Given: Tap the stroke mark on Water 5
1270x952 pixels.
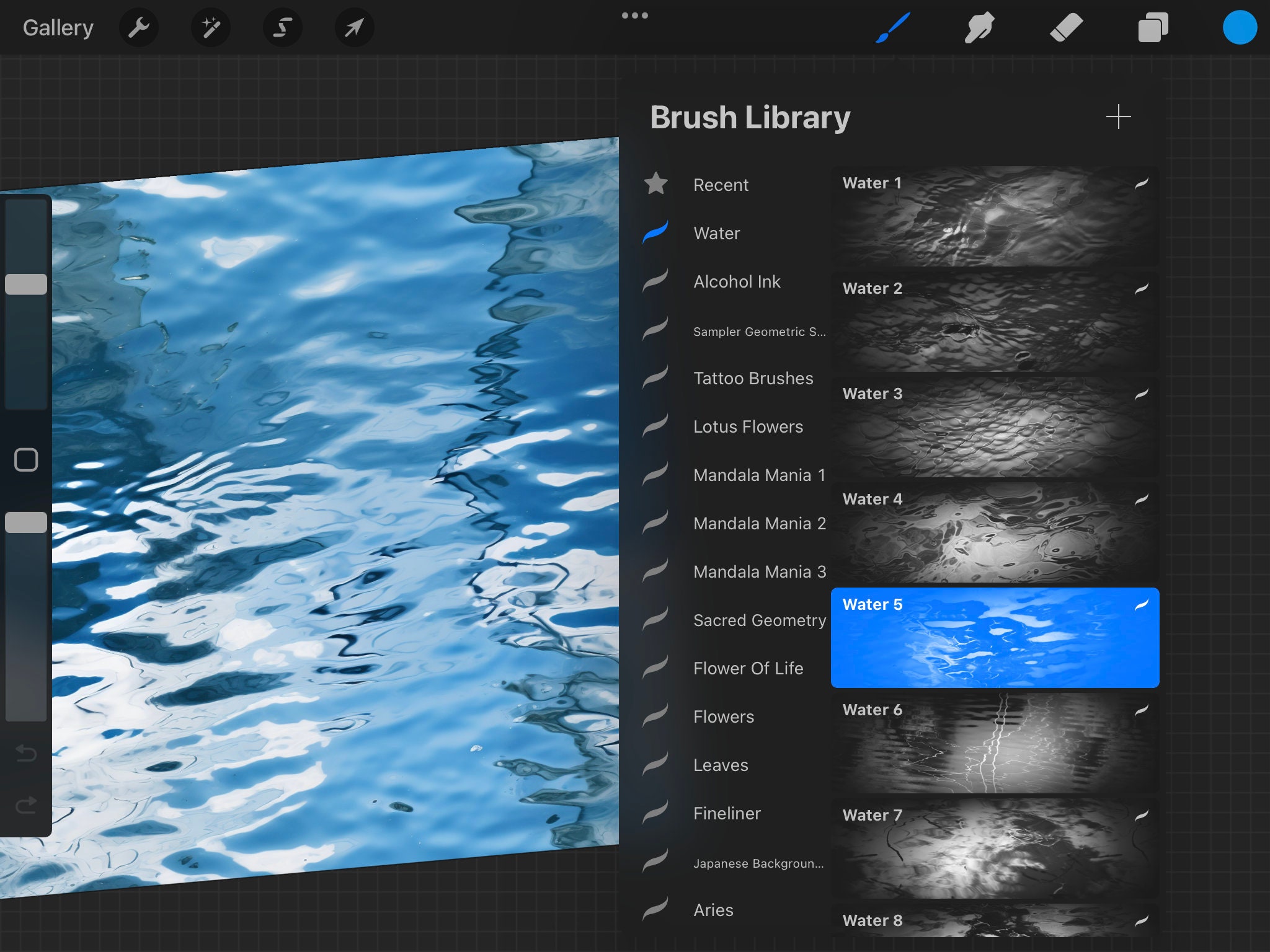Looking at the screenshot, I should coord(1142,604).
